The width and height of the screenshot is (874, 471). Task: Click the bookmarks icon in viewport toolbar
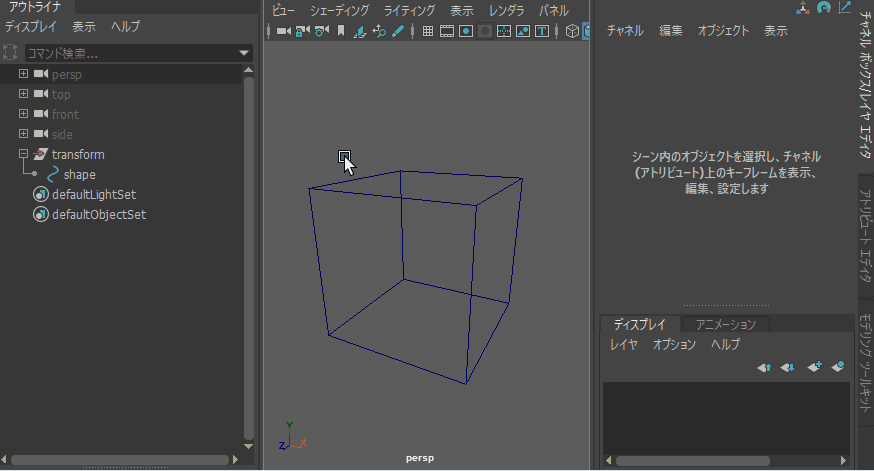click(340, 31)
